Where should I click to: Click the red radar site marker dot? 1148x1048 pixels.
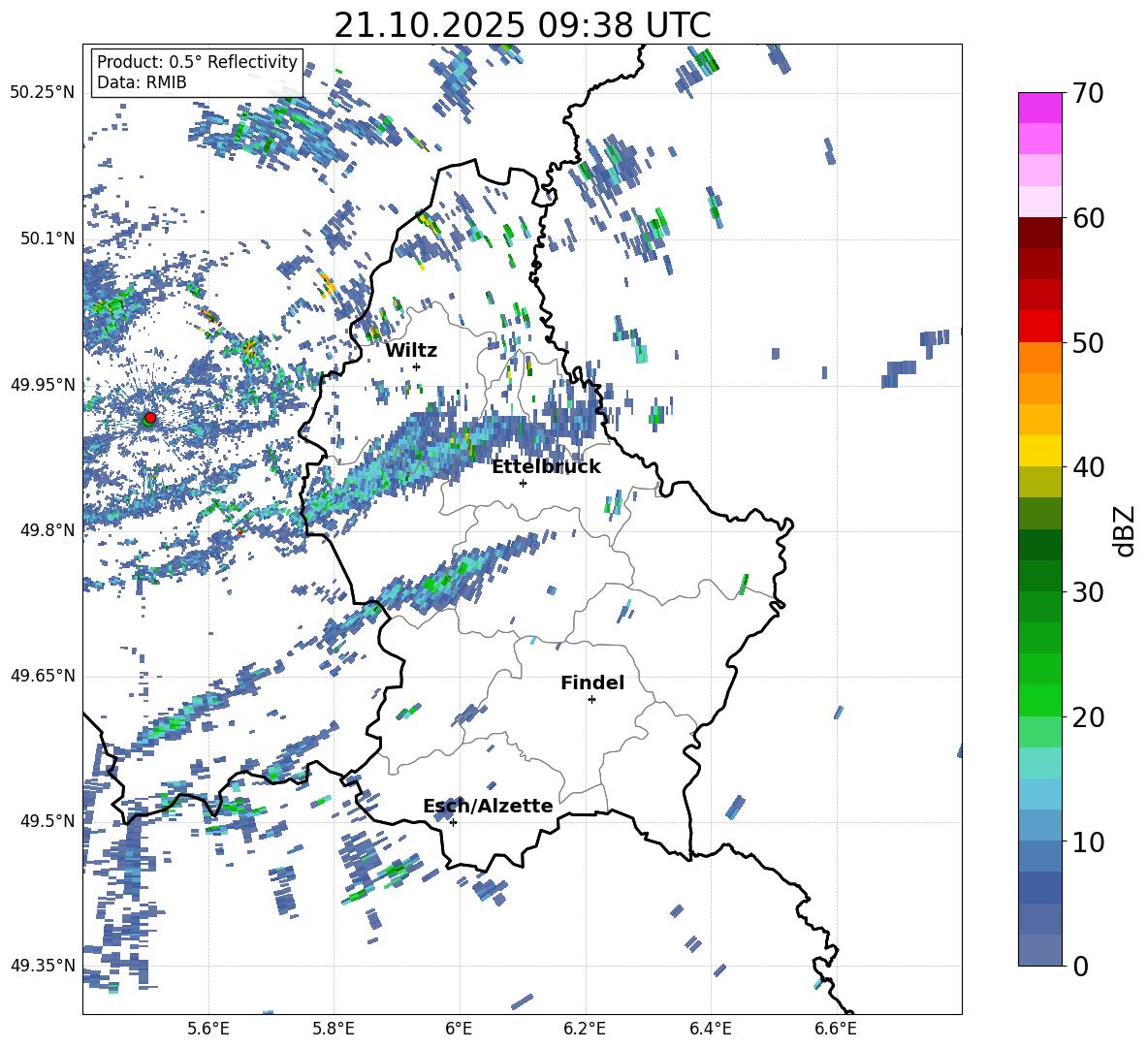(x=150, y=417)
